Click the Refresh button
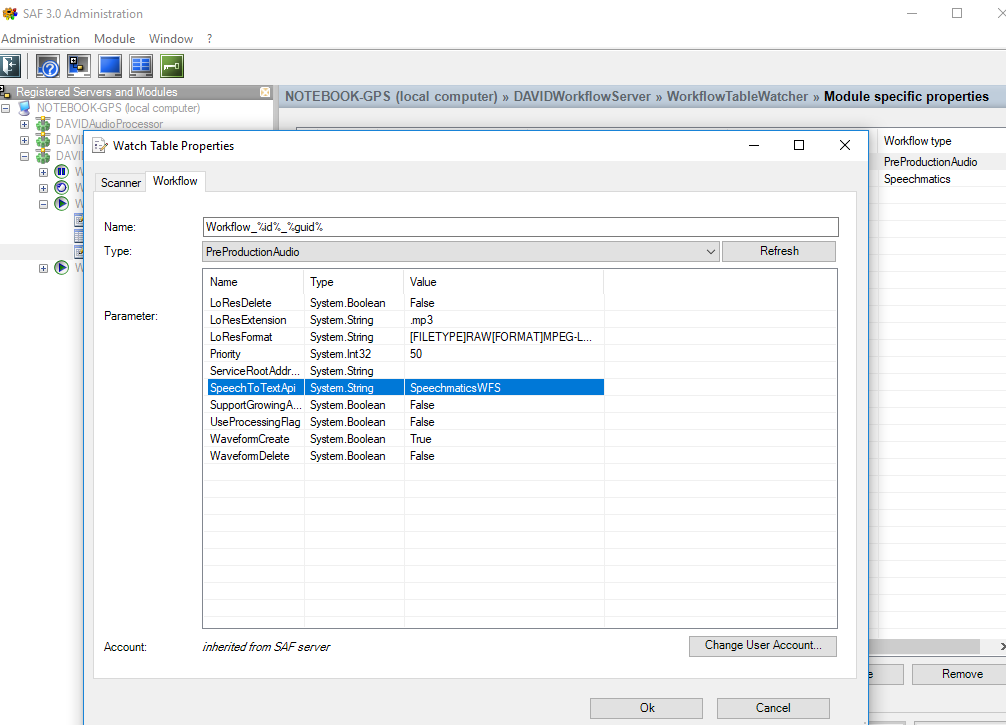Screen dimensions: 1006x725 tap(778, 251)
